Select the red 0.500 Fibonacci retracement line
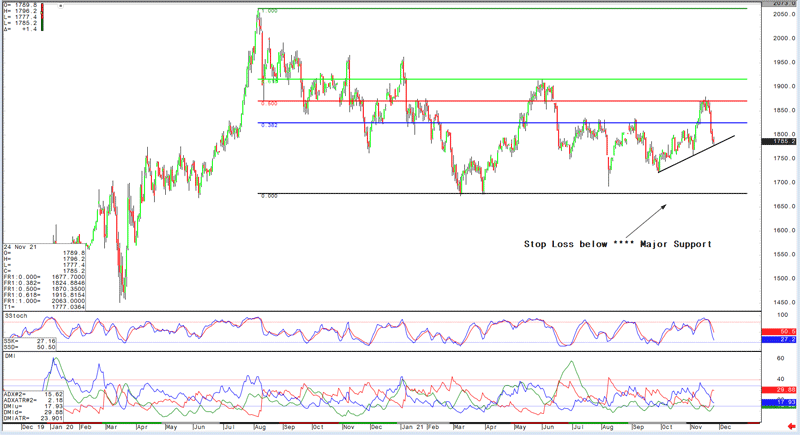Viewport: 800px width, 435px height. (500, 101)
